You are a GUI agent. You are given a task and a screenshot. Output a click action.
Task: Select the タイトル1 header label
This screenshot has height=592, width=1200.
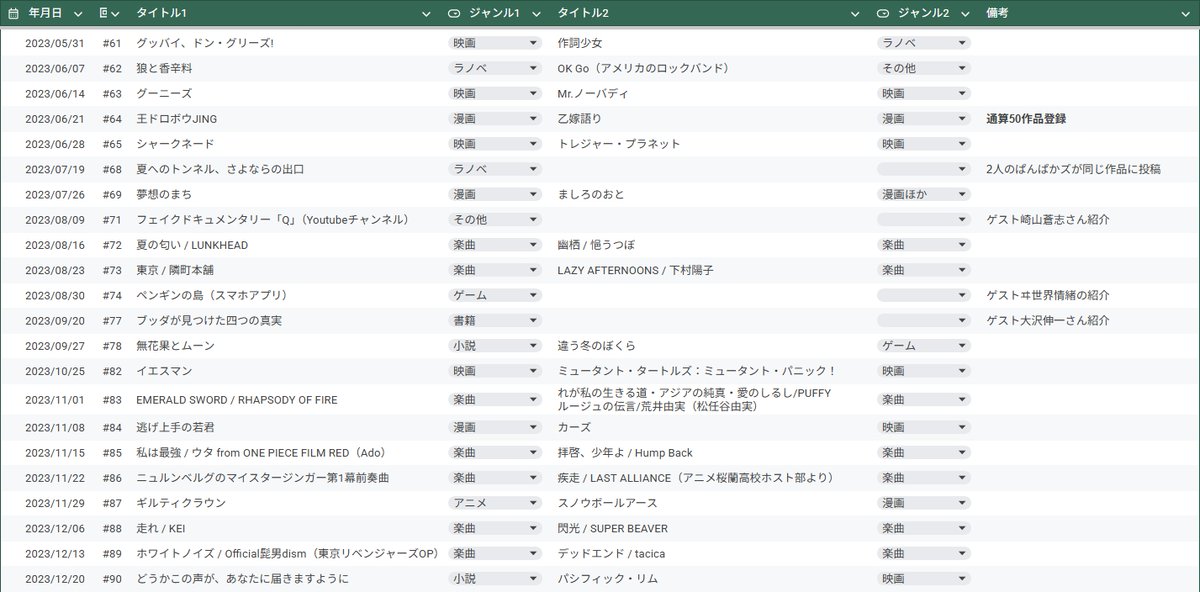pyautogui.click(x=161, y=14)
